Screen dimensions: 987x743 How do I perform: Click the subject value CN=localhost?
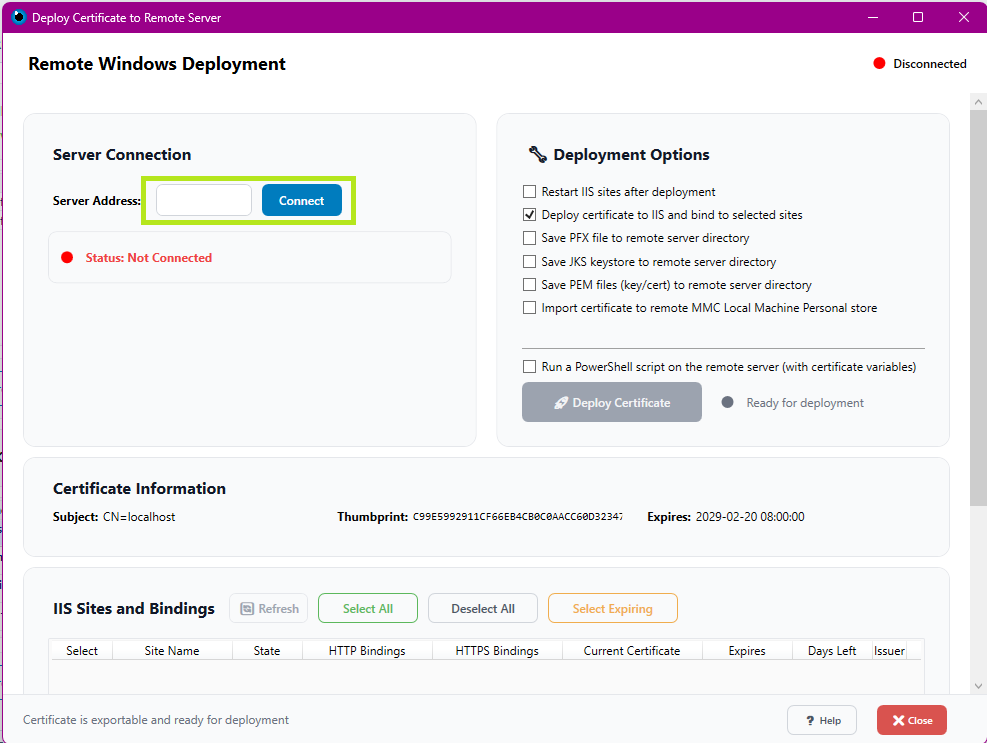(x=139, y=517)
